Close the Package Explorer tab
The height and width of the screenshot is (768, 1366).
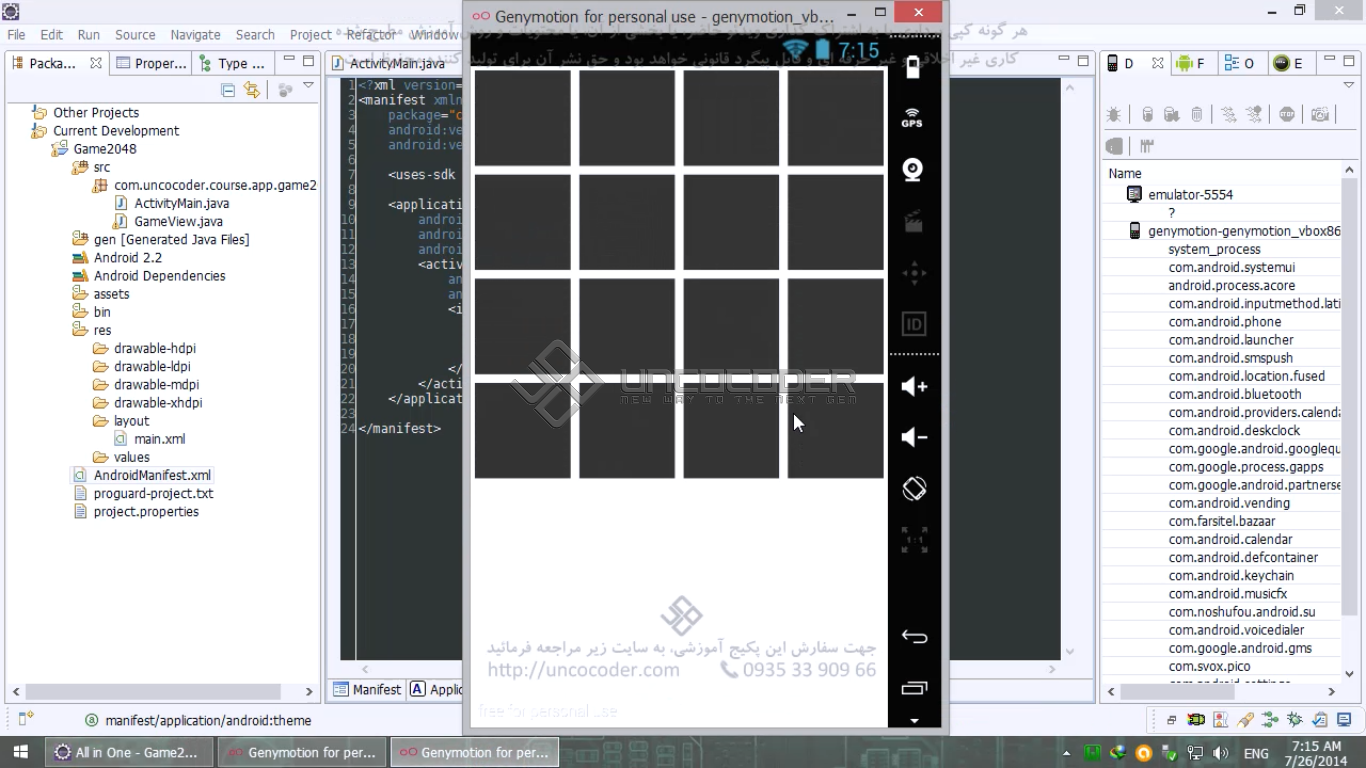click(x=96, y=63)
